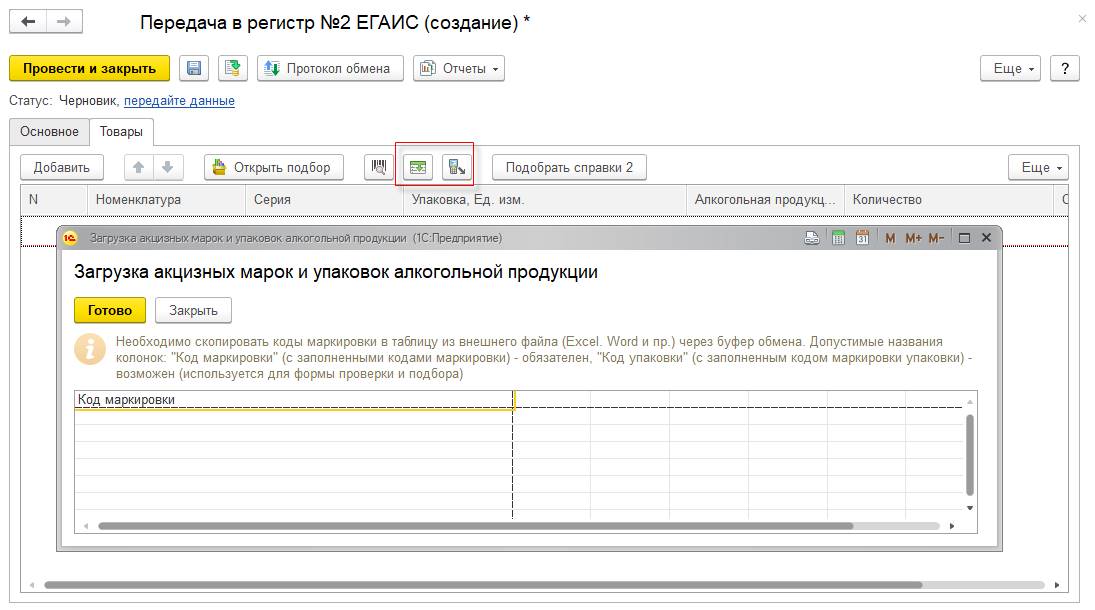This screenshot has width=1095, height=610.
Task: Click the main form's scroll right arrow
Action: [1057, 585]
